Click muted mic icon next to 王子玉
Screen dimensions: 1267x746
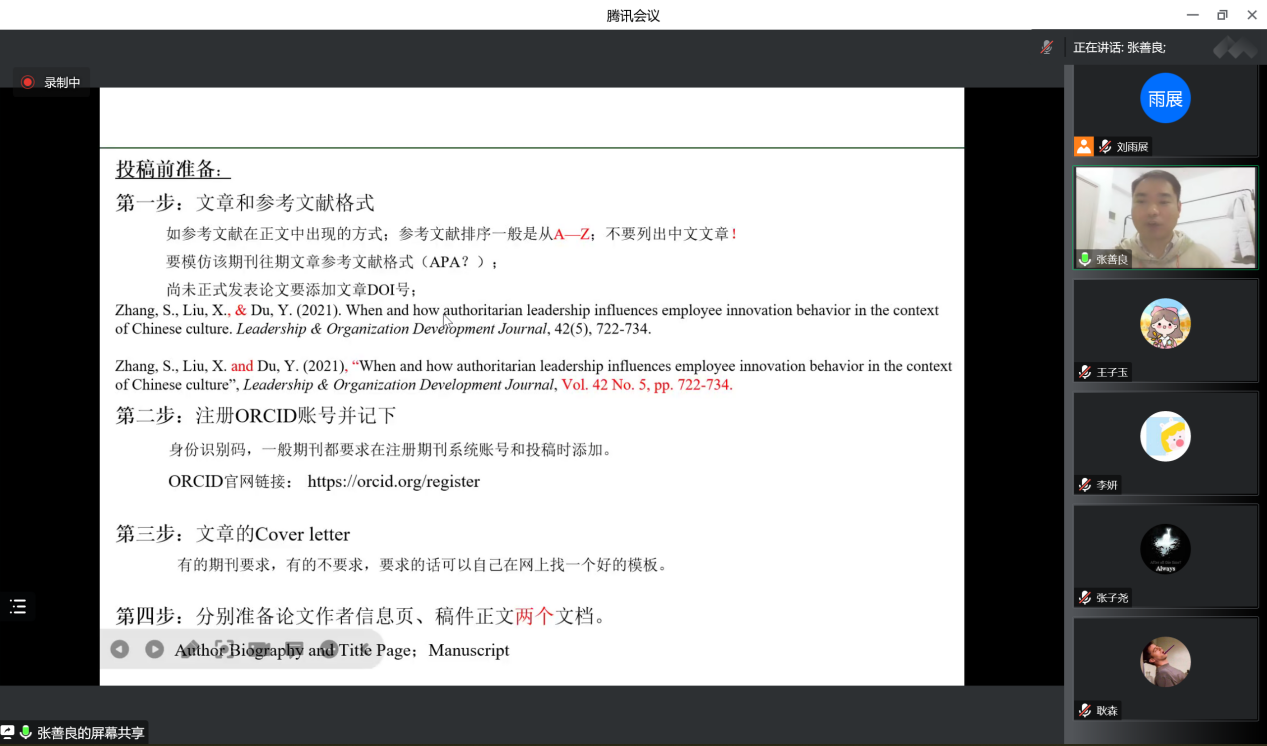(1084, 372)
